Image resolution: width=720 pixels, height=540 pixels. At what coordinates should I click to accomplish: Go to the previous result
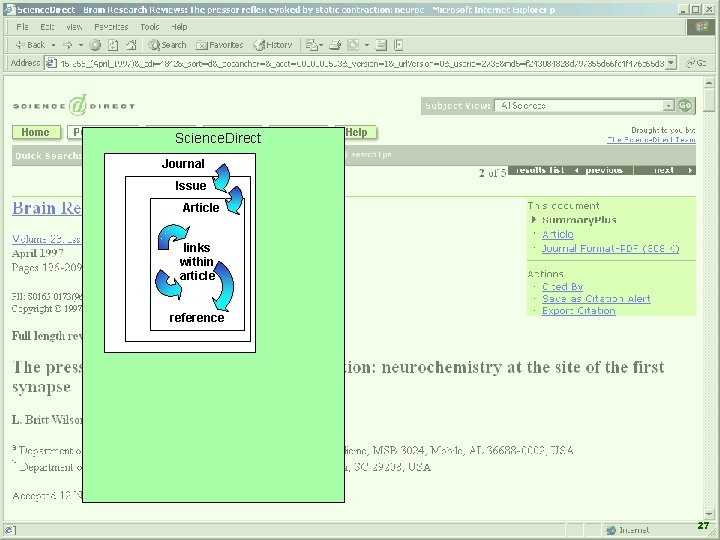click(x=602, y=170)
